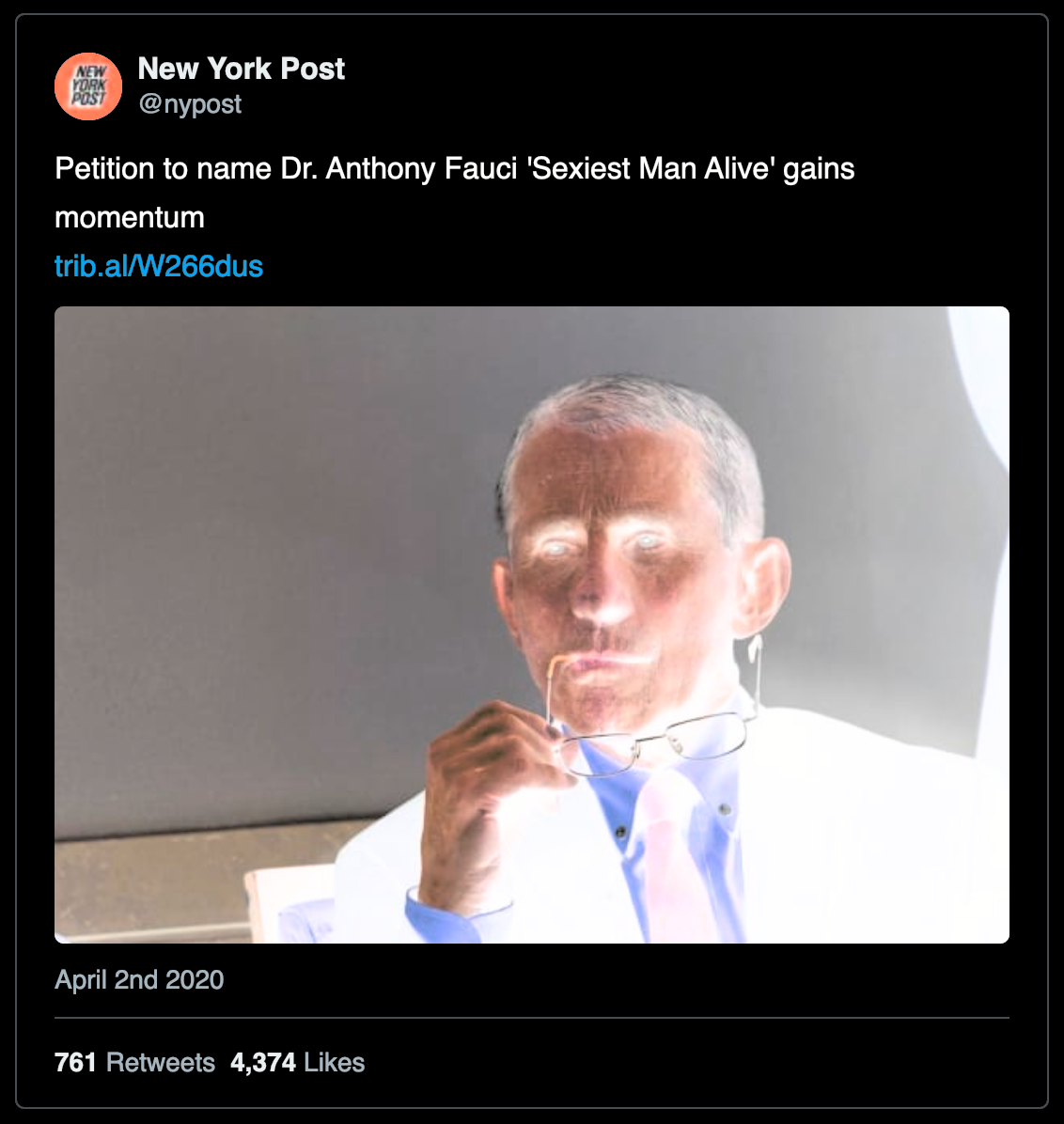1064x1124 pixels.
Task: Open the tweet's attached photo
Action: 531,624
